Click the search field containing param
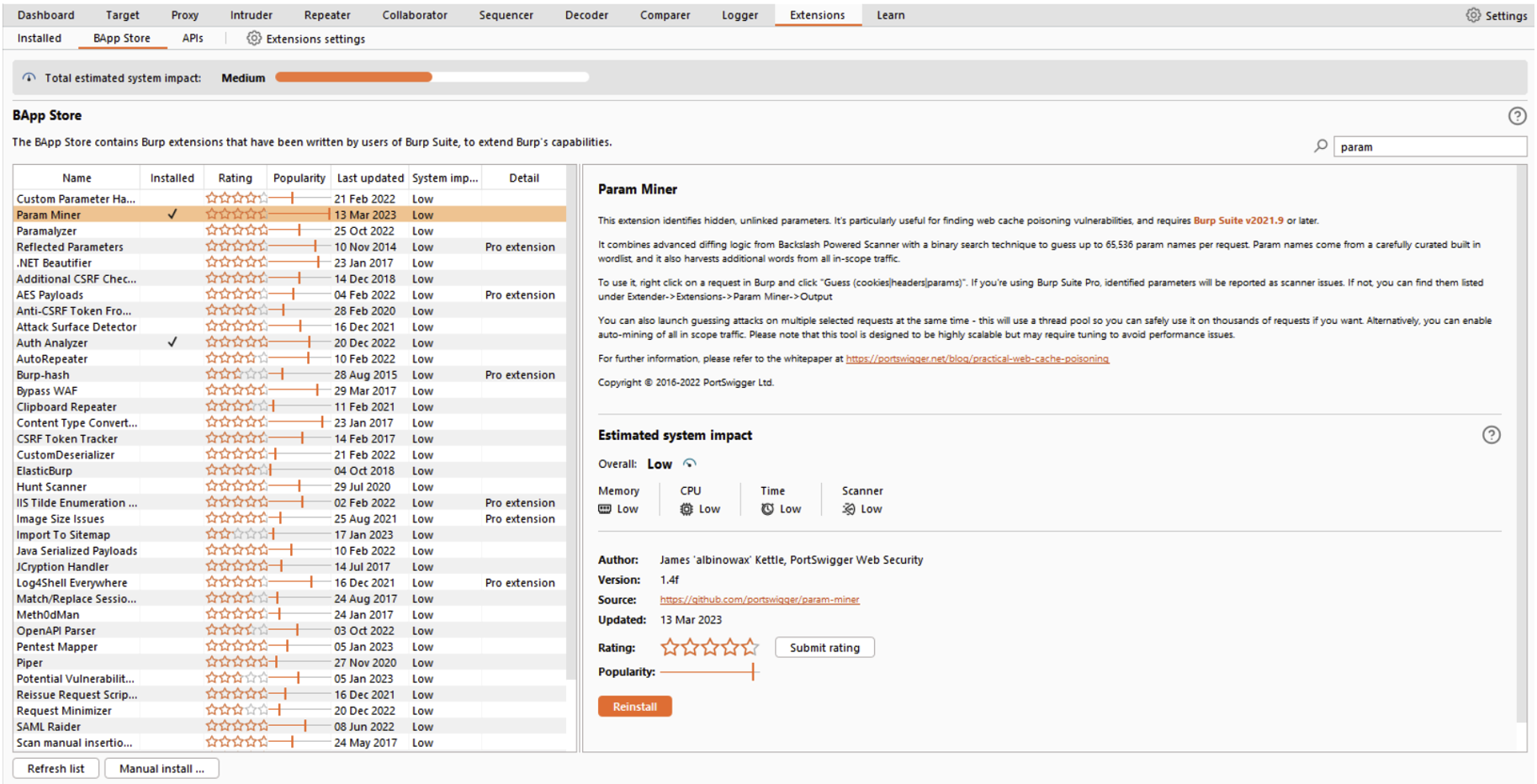The height and width of the screenshot is (784, 1537). tap(1429, 147)
